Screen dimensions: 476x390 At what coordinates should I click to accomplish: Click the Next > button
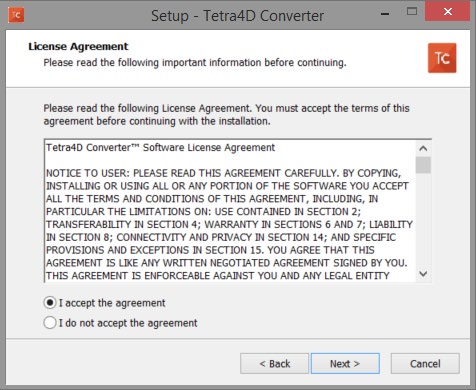coord(345,363)
